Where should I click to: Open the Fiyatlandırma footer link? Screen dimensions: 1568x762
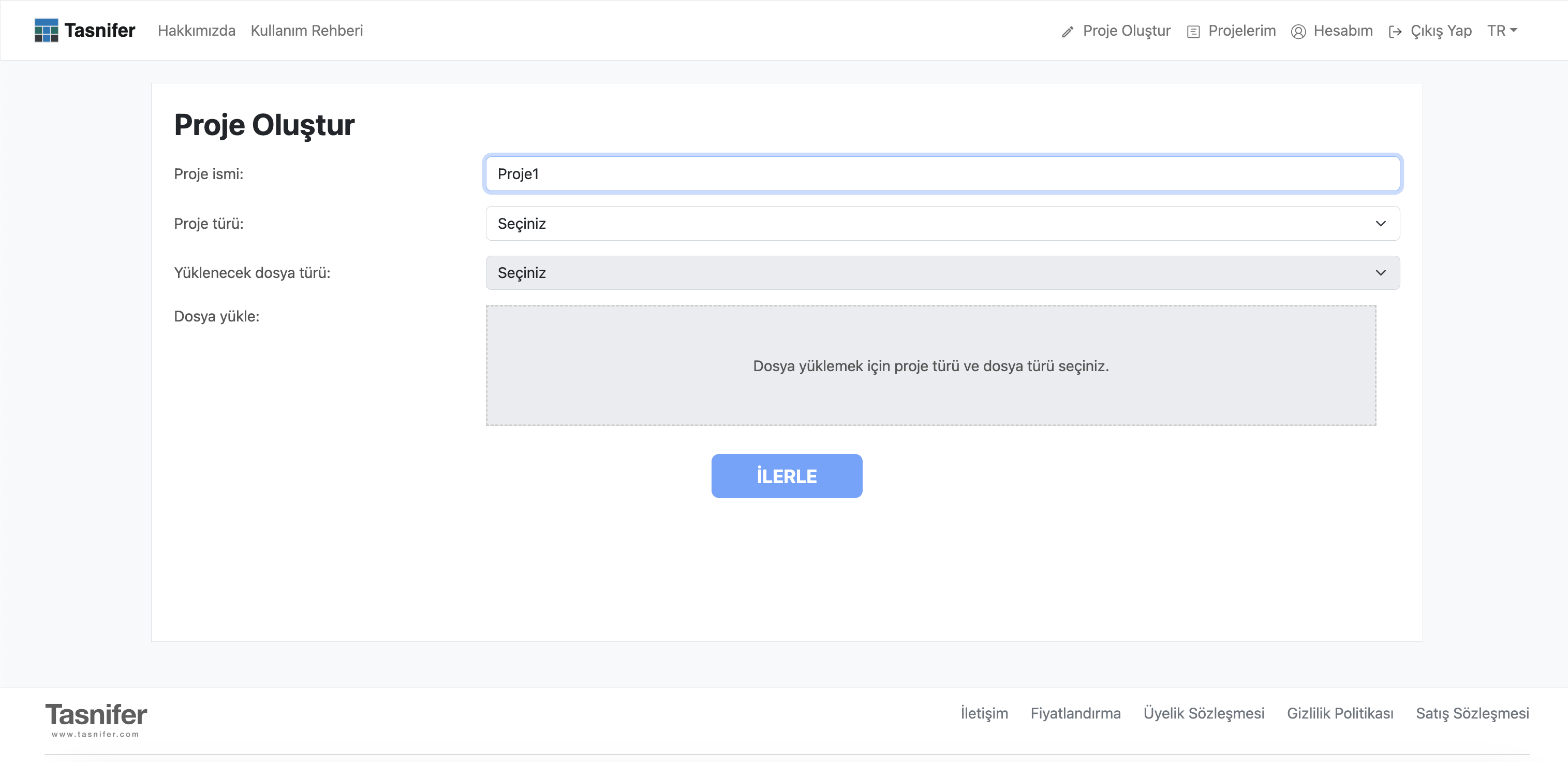(1075, 713)
